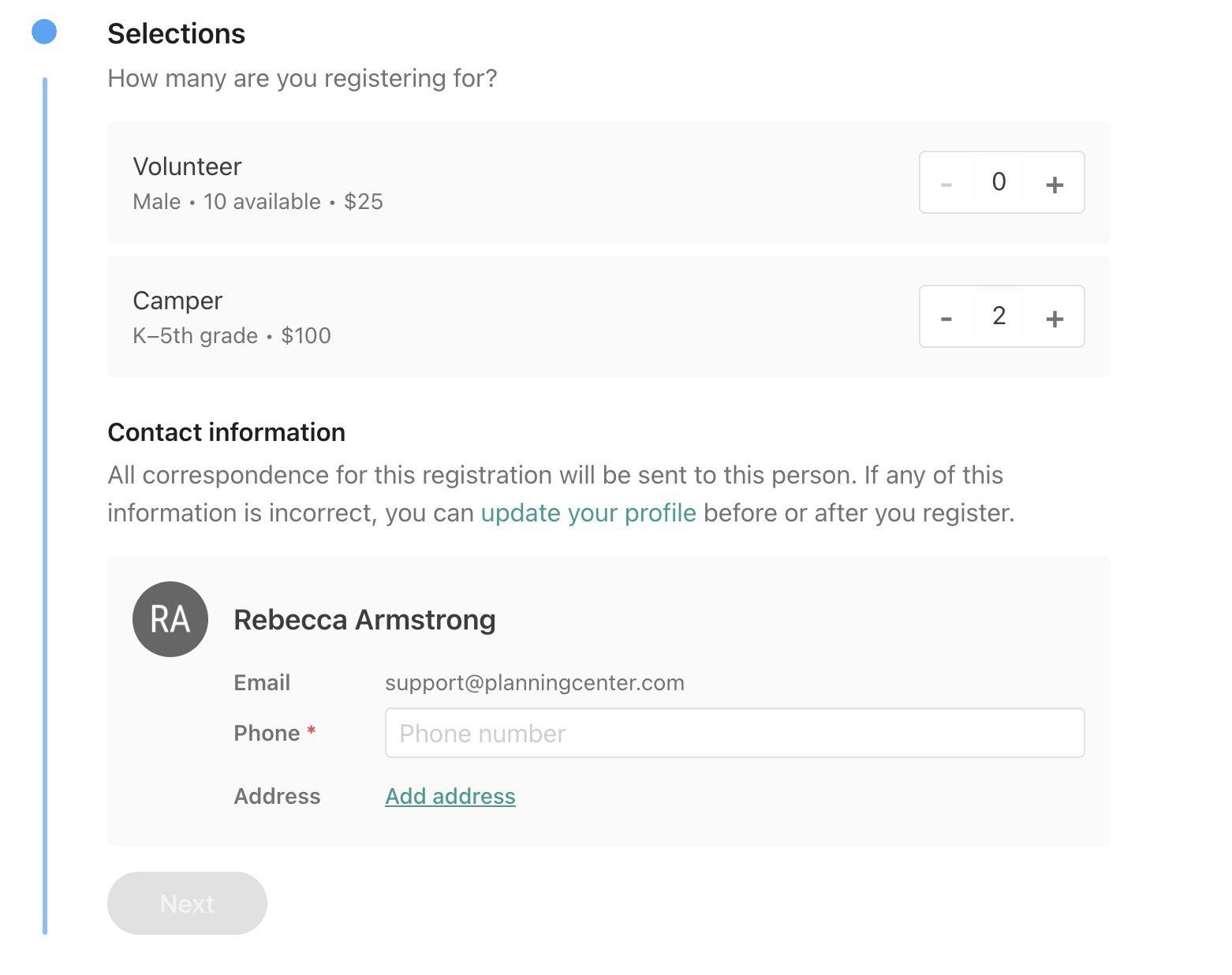The image size is (1232, 975).
Task: Click the RA avatar circle
Action: coord(170,619)
